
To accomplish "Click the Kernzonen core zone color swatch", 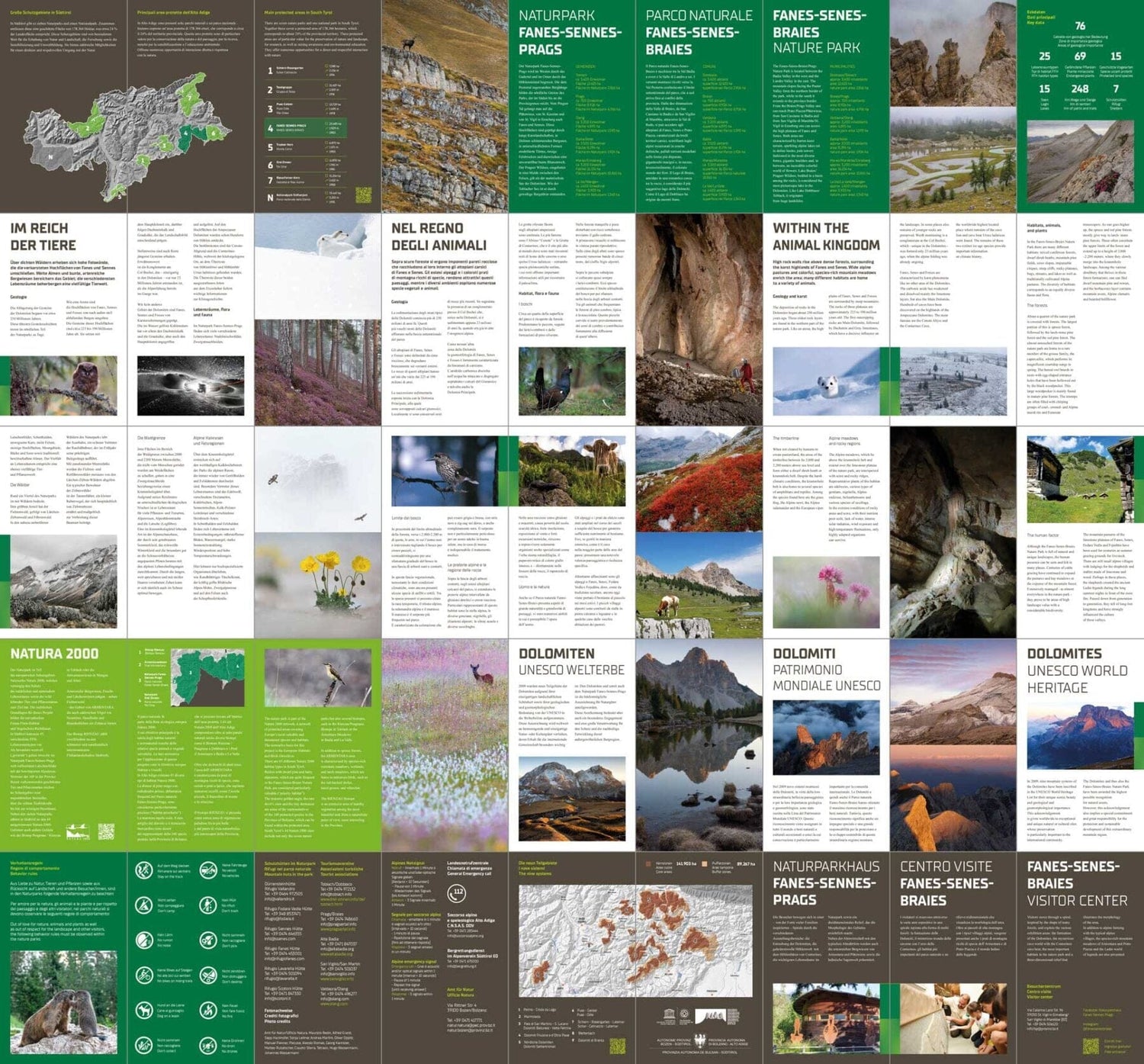I will click(648, 864).
